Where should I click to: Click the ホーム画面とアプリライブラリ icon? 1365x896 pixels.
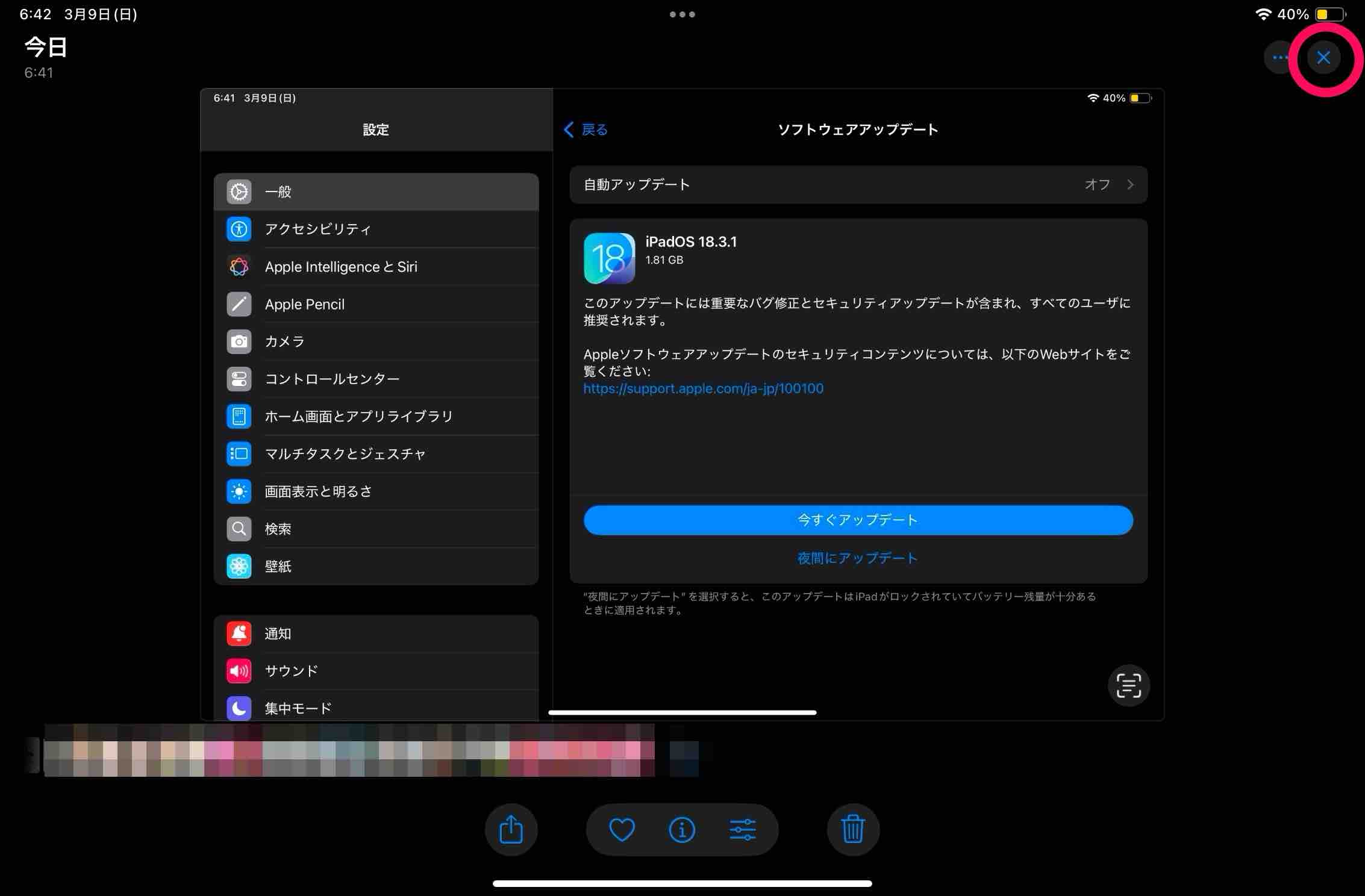click(x=239, y=416)
